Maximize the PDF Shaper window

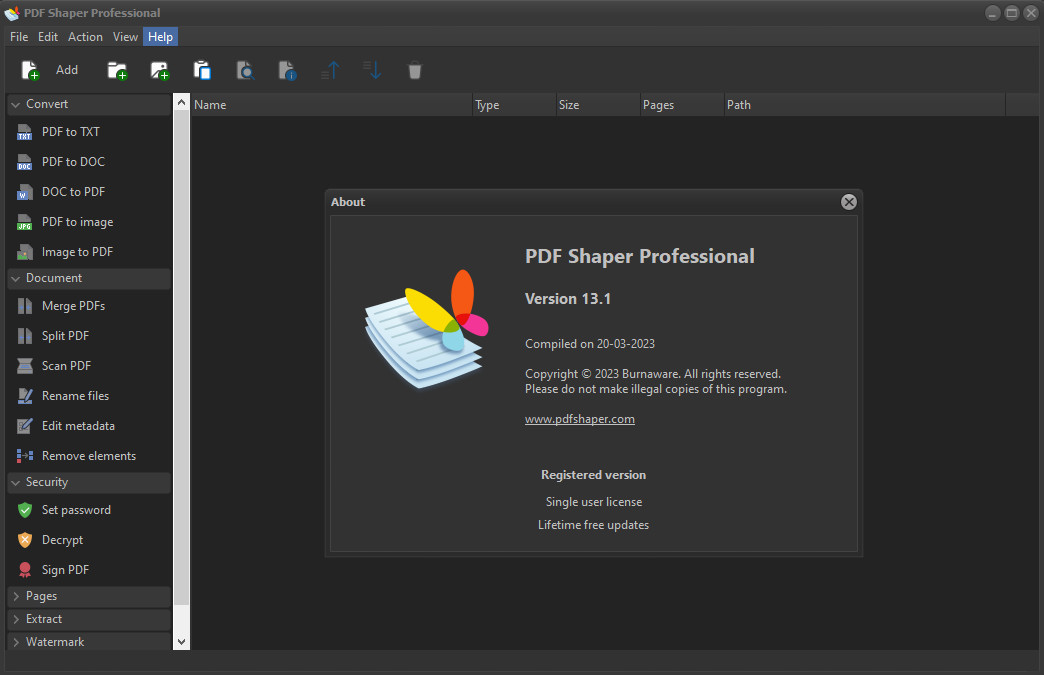click(x=1011, y=13)
